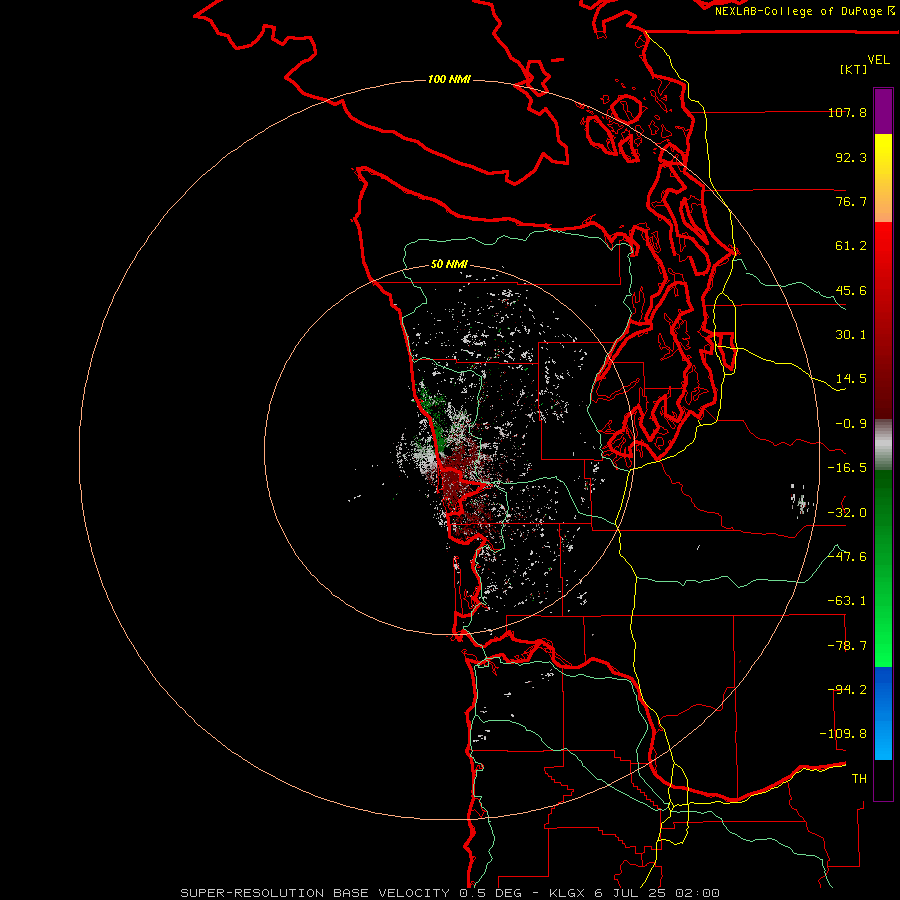This screenshot has height=900, width=900.
Task: Click the yellow-orange color bar segment
Action: (x=883, y=178)
